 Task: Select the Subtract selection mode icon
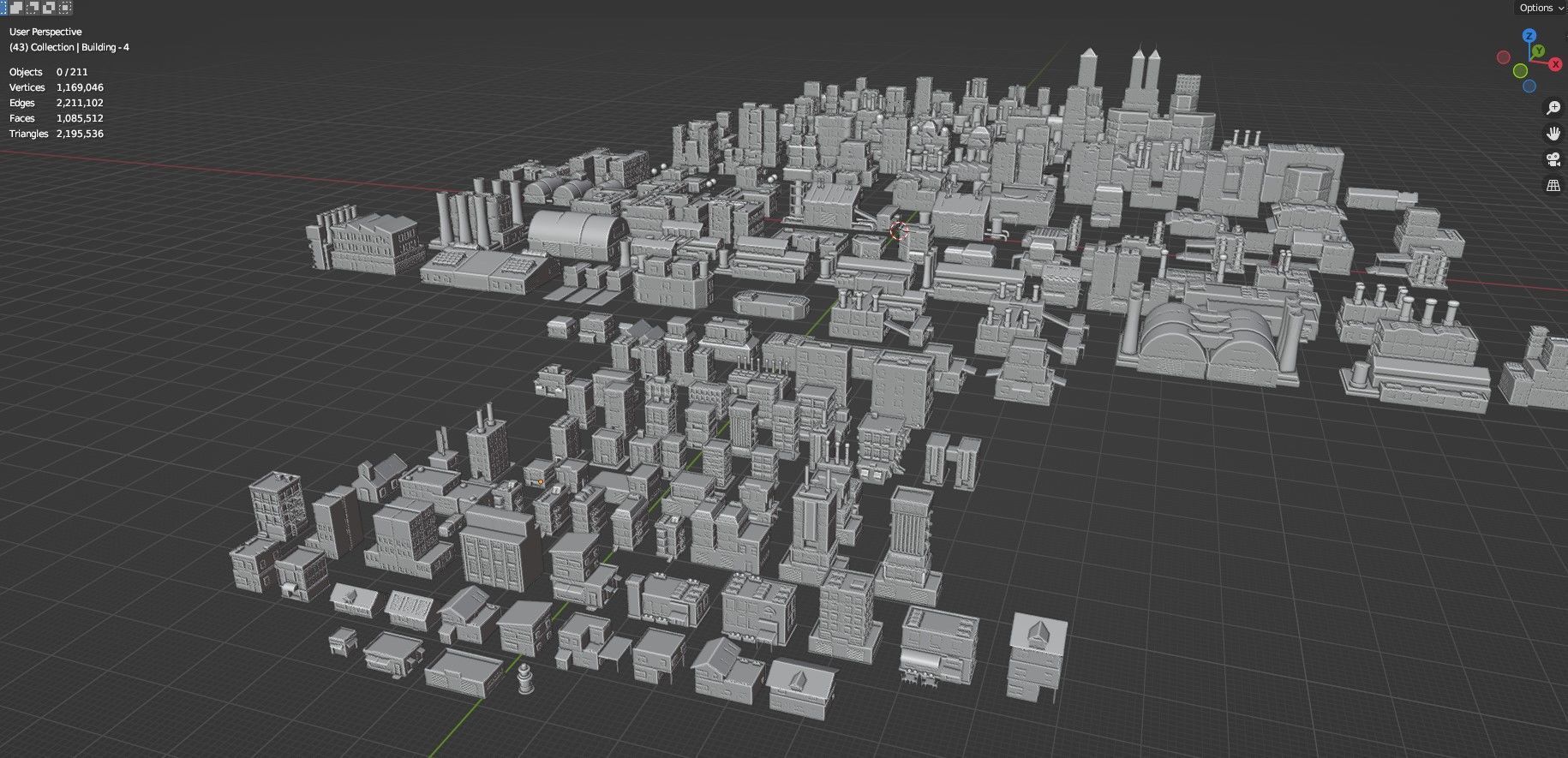[33, 8]
